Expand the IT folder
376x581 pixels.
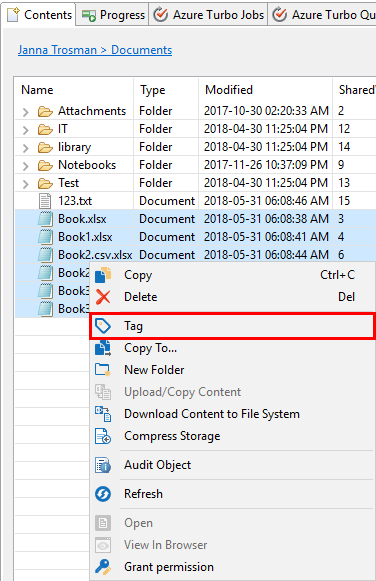pyautogui.click(x=25, y=130)
